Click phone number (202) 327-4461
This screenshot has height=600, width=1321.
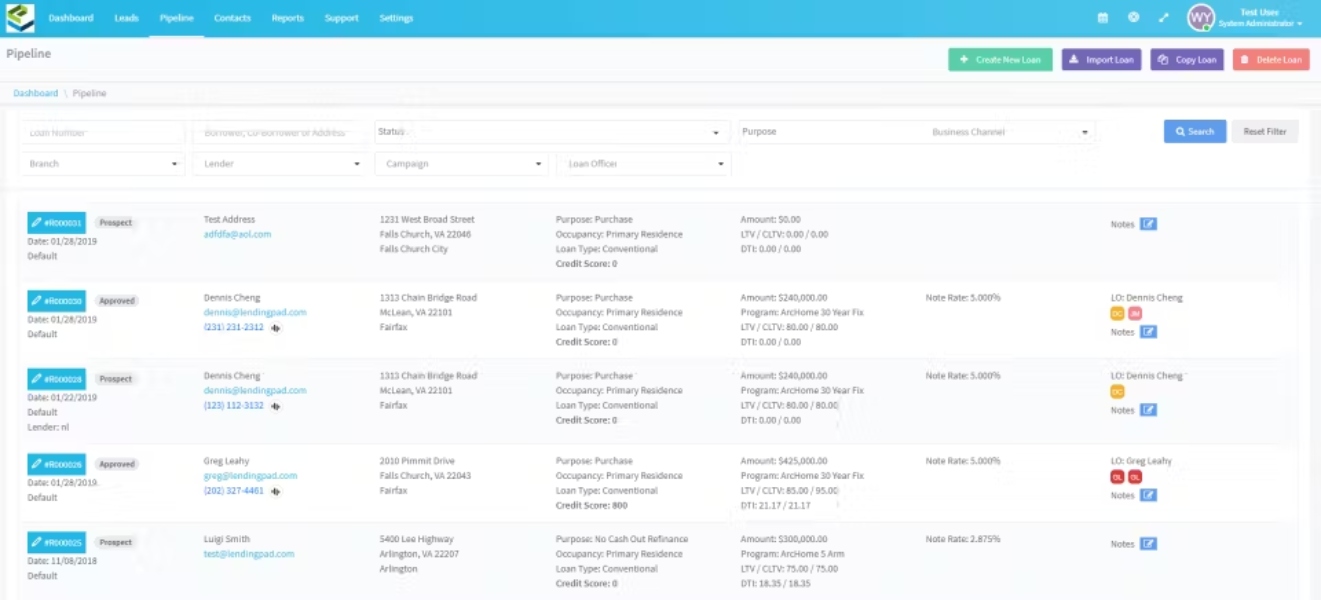[x=234, y=491]
